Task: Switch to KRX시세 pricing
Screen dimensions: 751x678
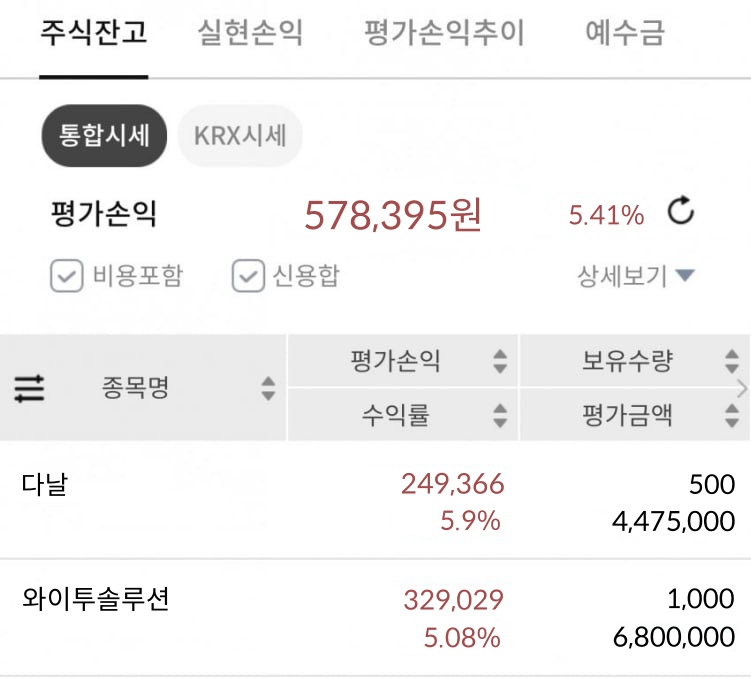Action: [x=240, y=135]
